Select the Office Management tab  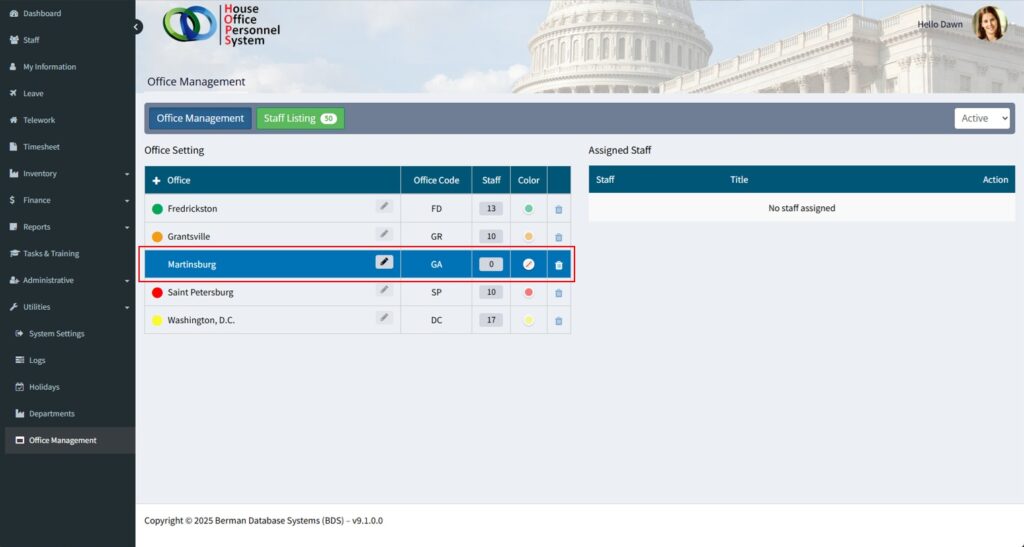200,118
